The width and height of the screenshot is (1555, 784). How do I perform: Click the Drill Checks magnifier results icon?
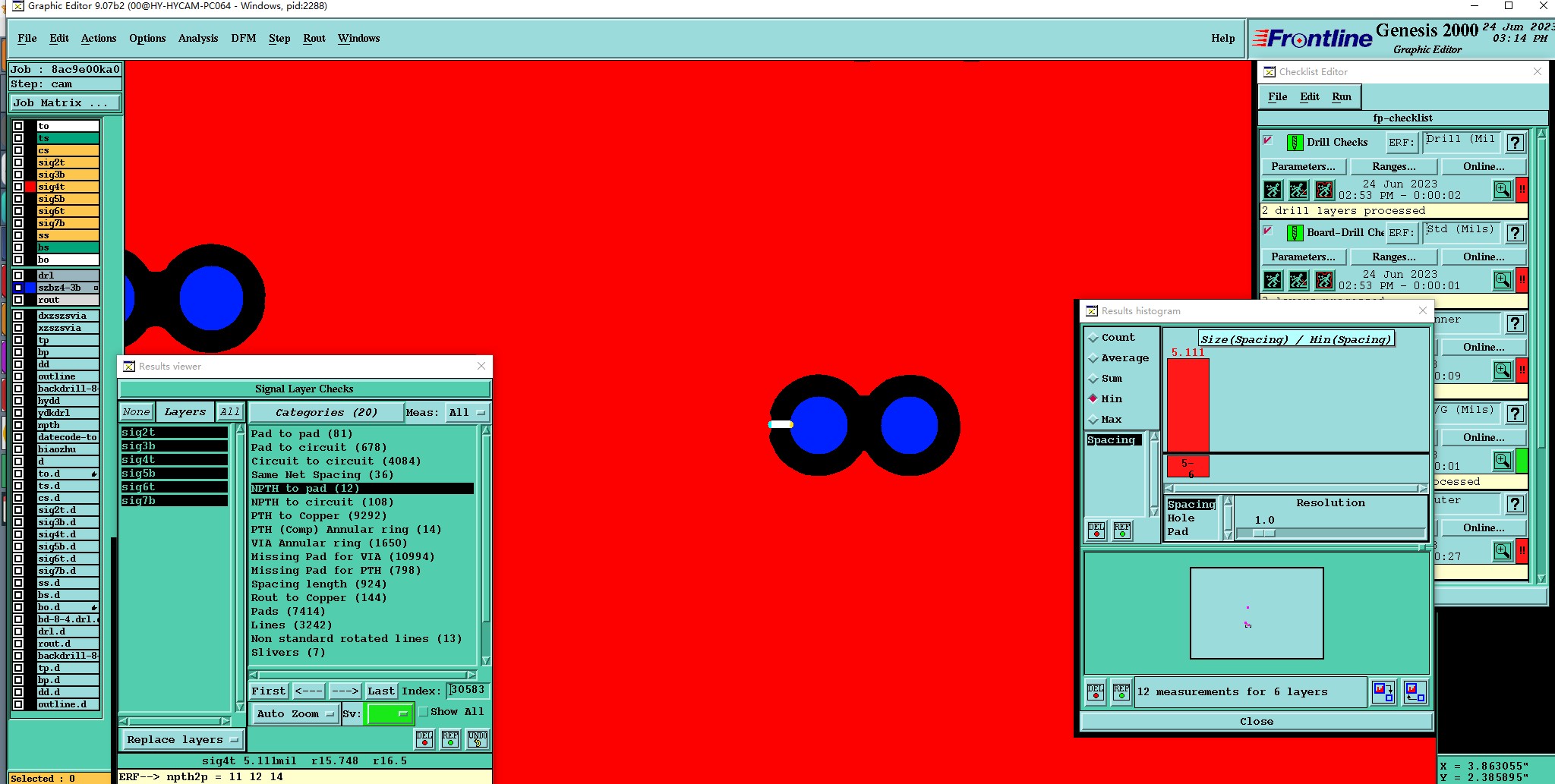pyautogui.click(x=1502, y=190)
